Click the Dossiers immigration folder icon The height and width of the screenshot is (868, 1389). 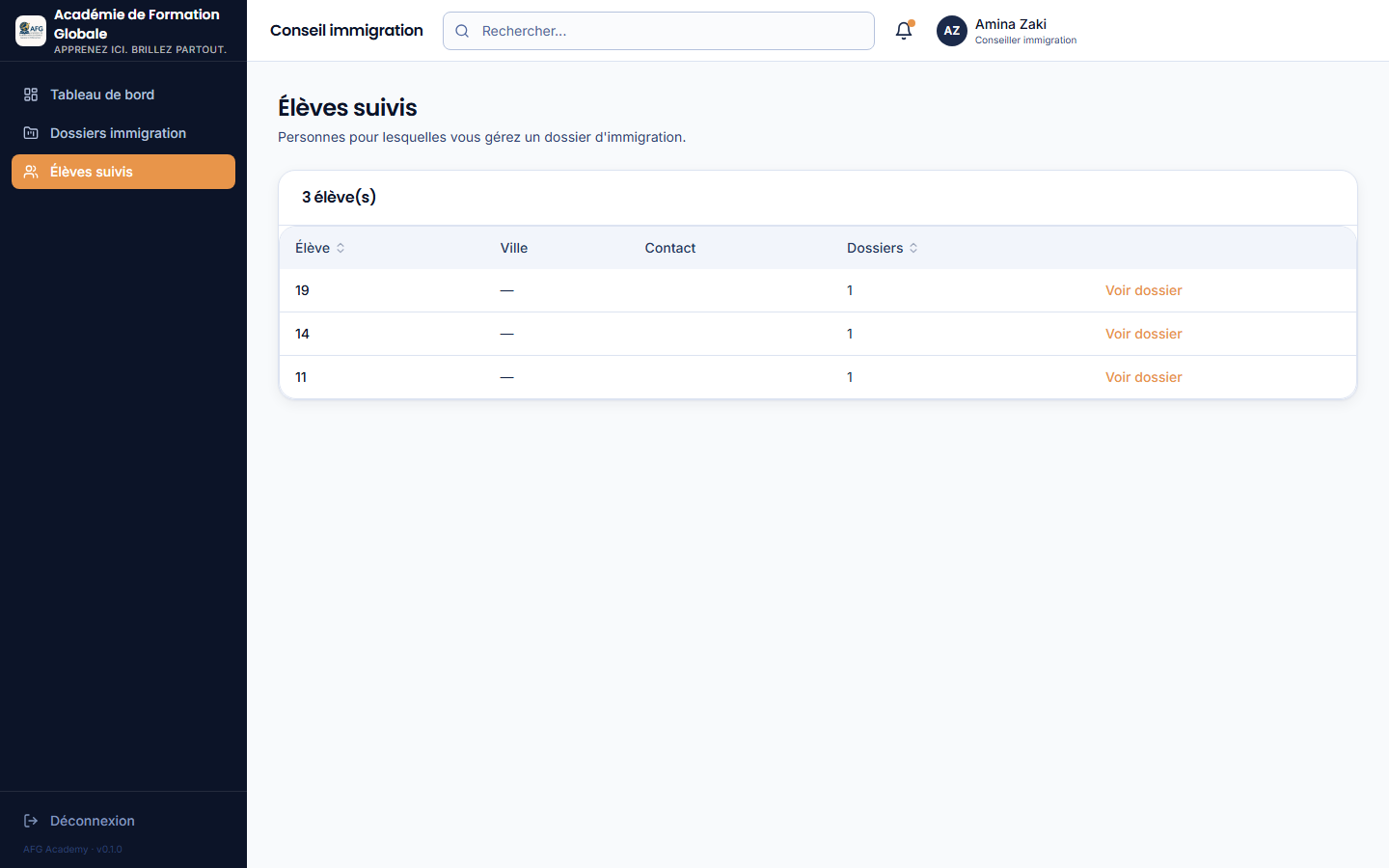click(x=31, y=133)
